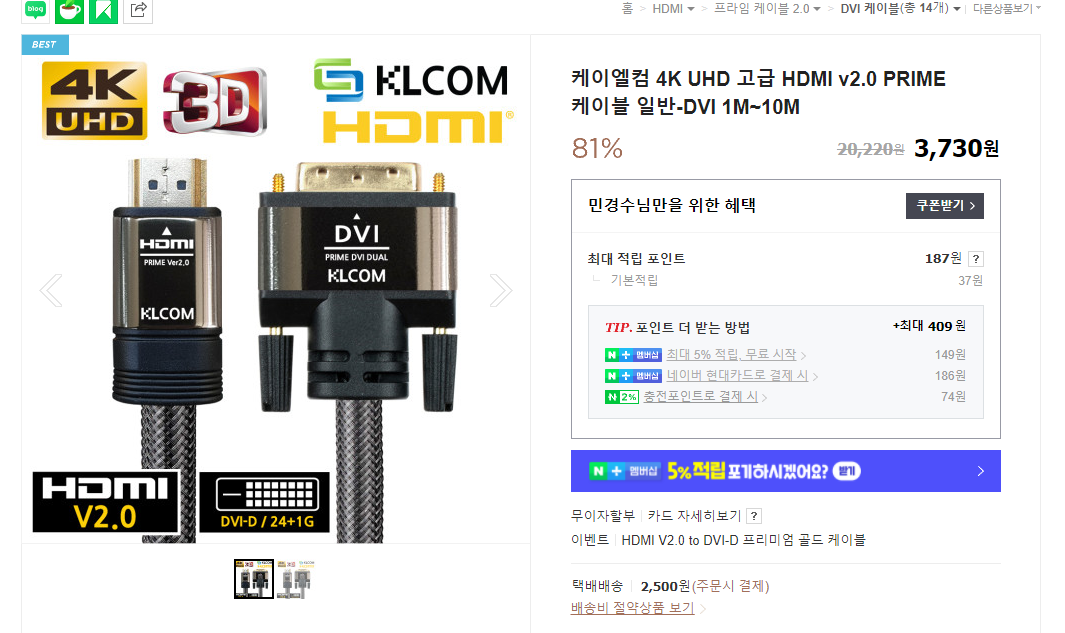Share to Naver Cafe icon

coord(69,10)
